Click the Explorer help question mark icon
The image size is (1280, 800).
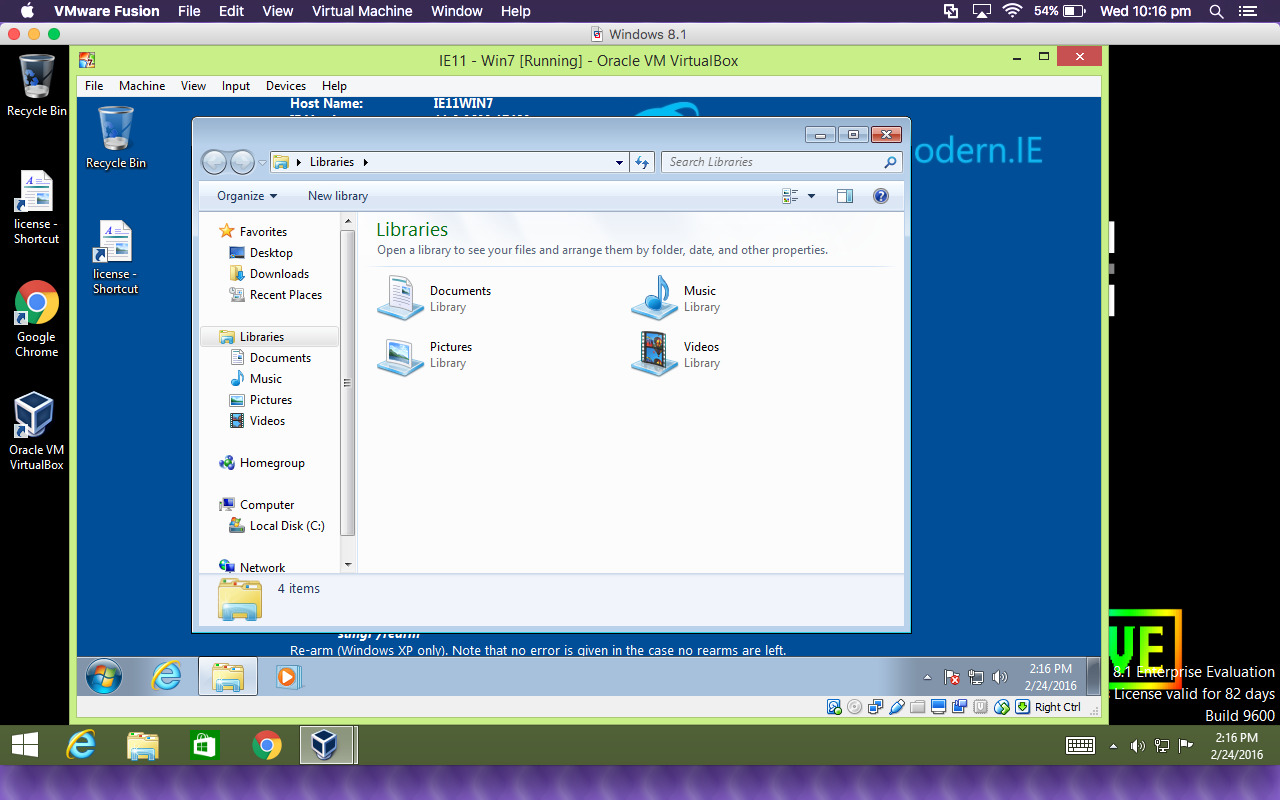[x=881, y=196]
